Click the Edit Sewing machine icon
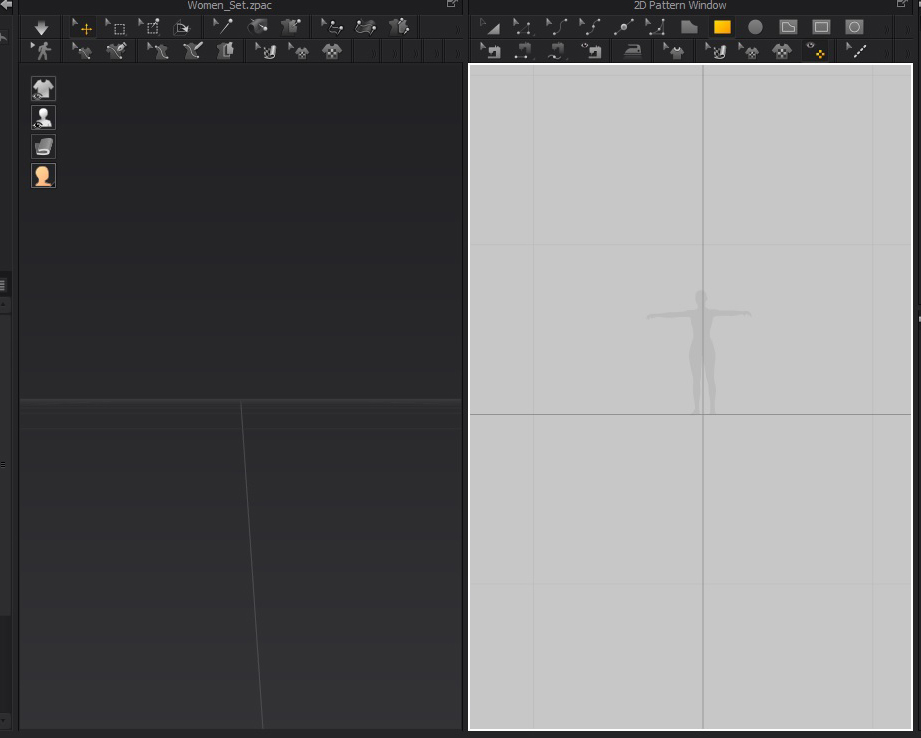This screenshot has width=921, height=738. [490, 52]
